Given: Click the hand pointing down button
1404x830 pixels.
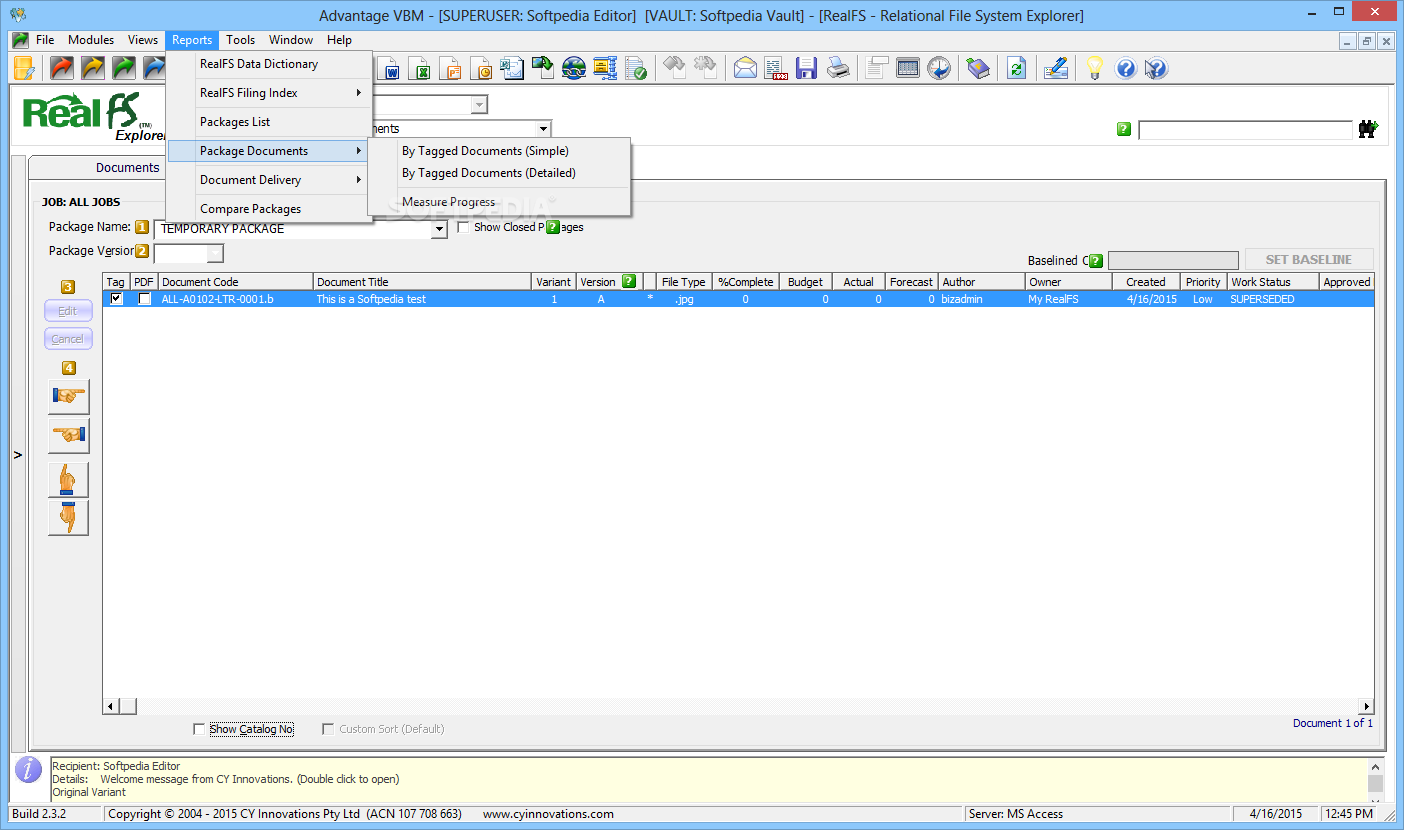Looking at the screenshot, I should (x=68, y=517).
